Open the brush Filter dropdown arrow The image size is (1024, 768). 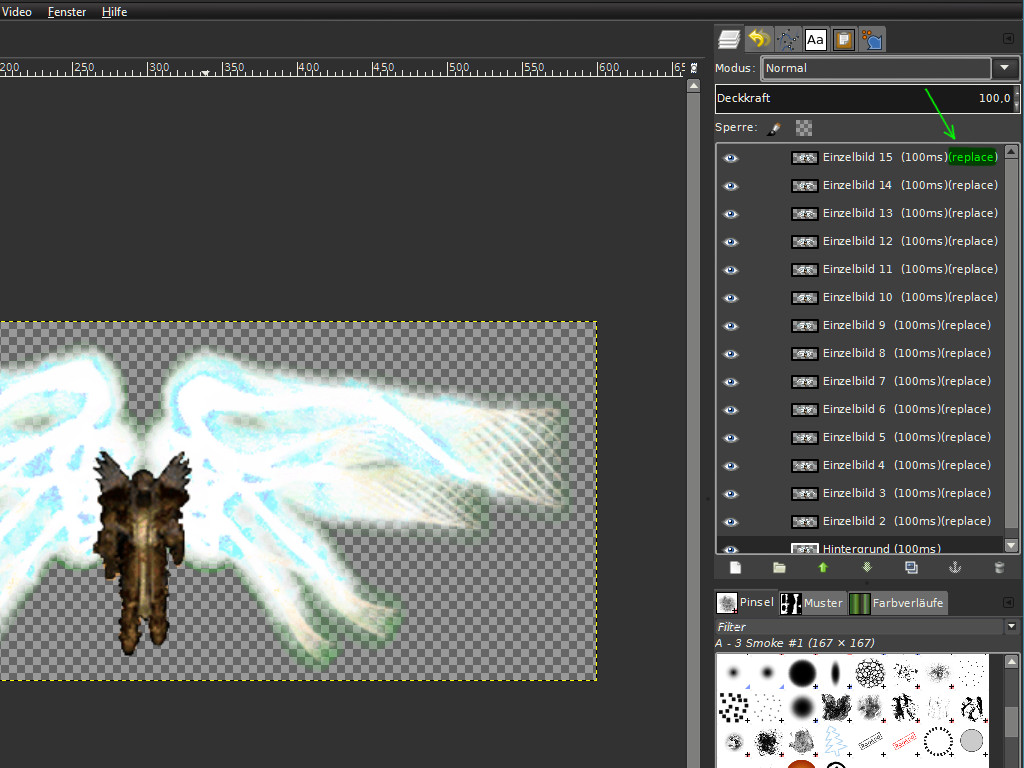(1012, 626)
